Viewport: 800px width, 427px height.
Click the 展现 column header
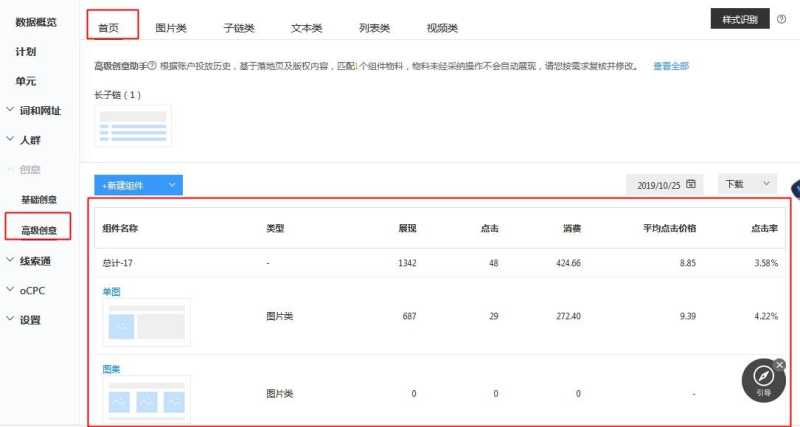(x=407, y=228)
